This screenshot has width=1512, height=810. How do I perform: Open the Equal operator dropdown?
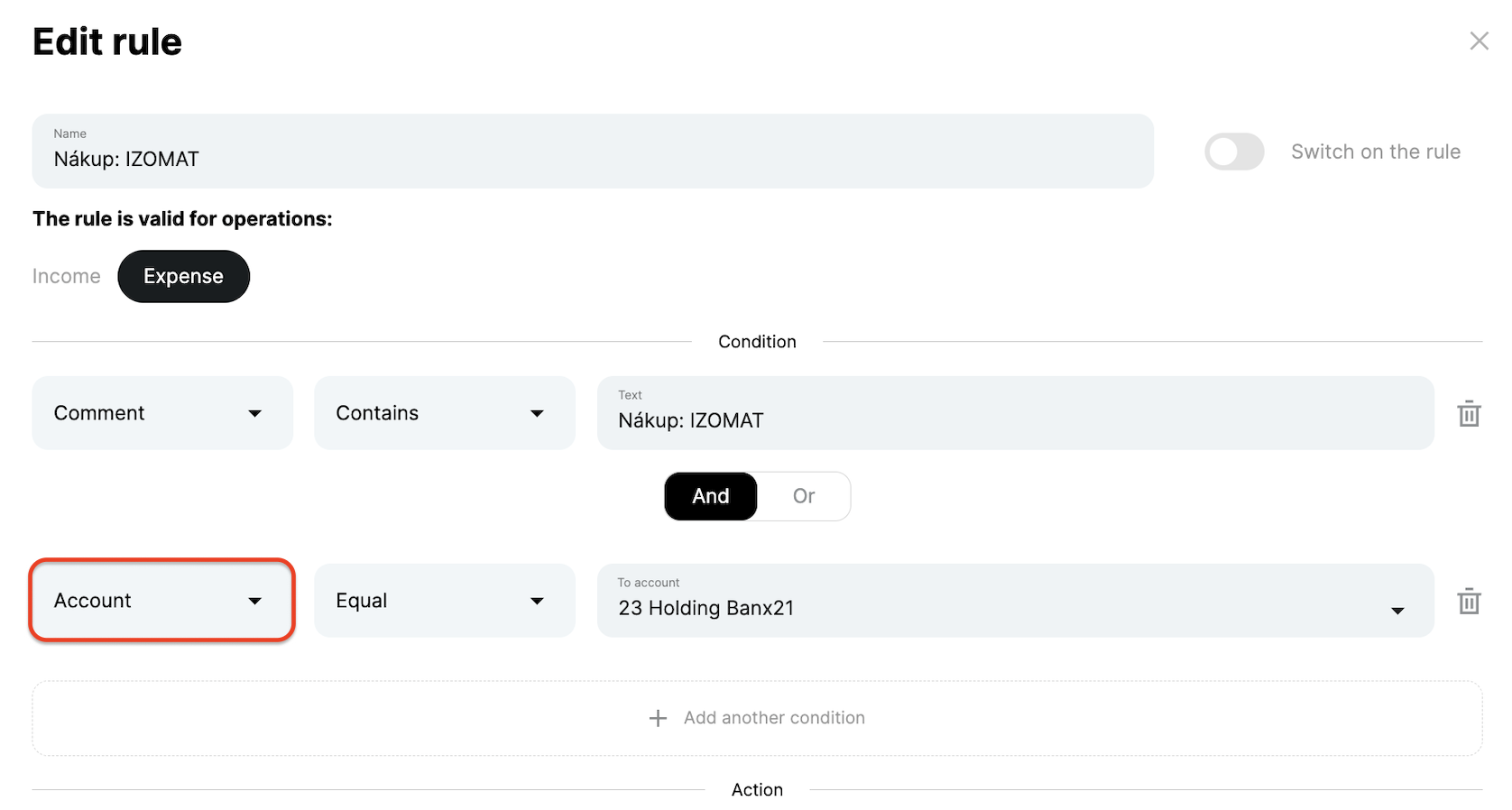444,601
